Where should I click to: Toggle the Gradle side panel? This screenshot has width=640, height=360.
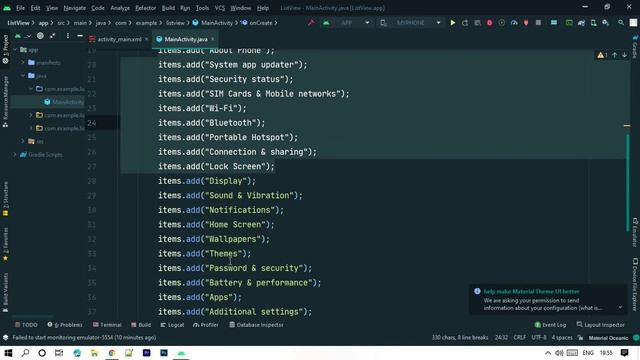point(635,47)
